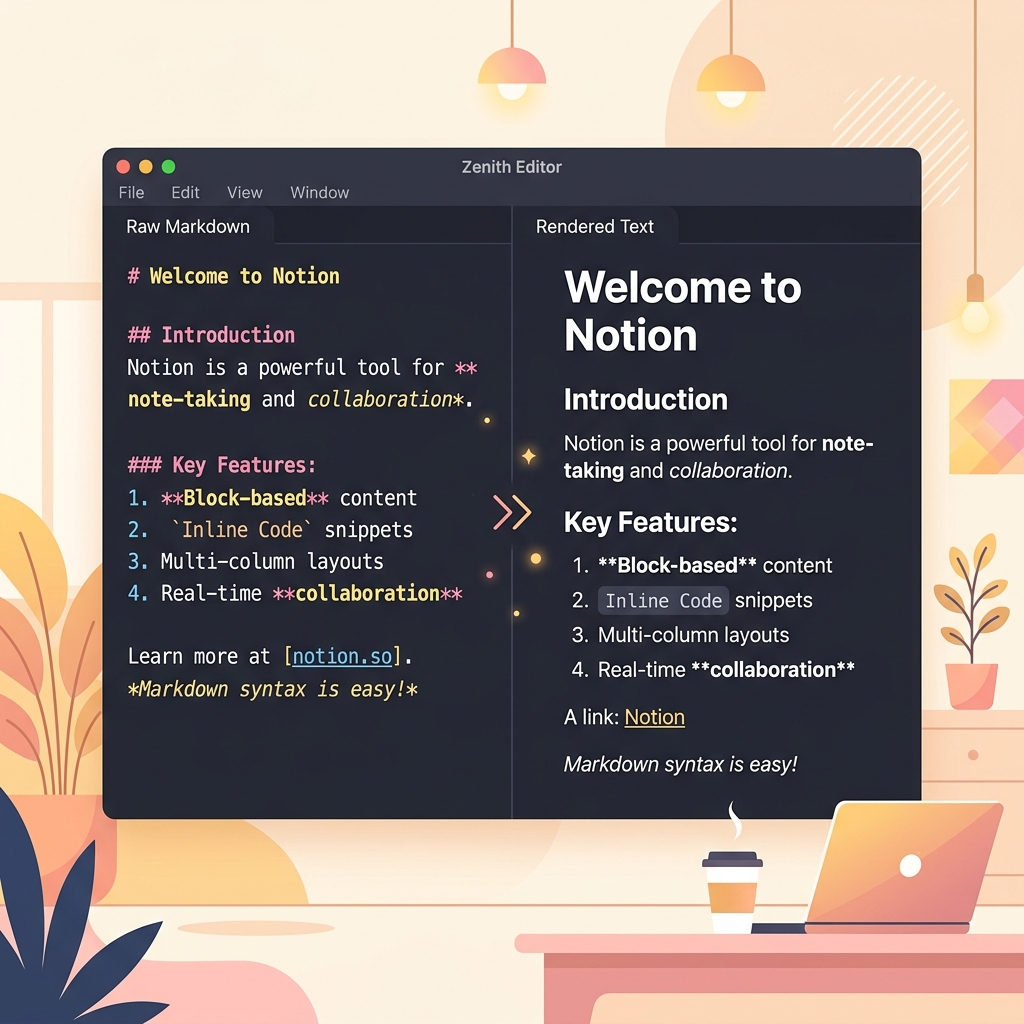Switch to the Rendered Text tab
The image size is (1024, 1024).
click(x=594, y=227)
